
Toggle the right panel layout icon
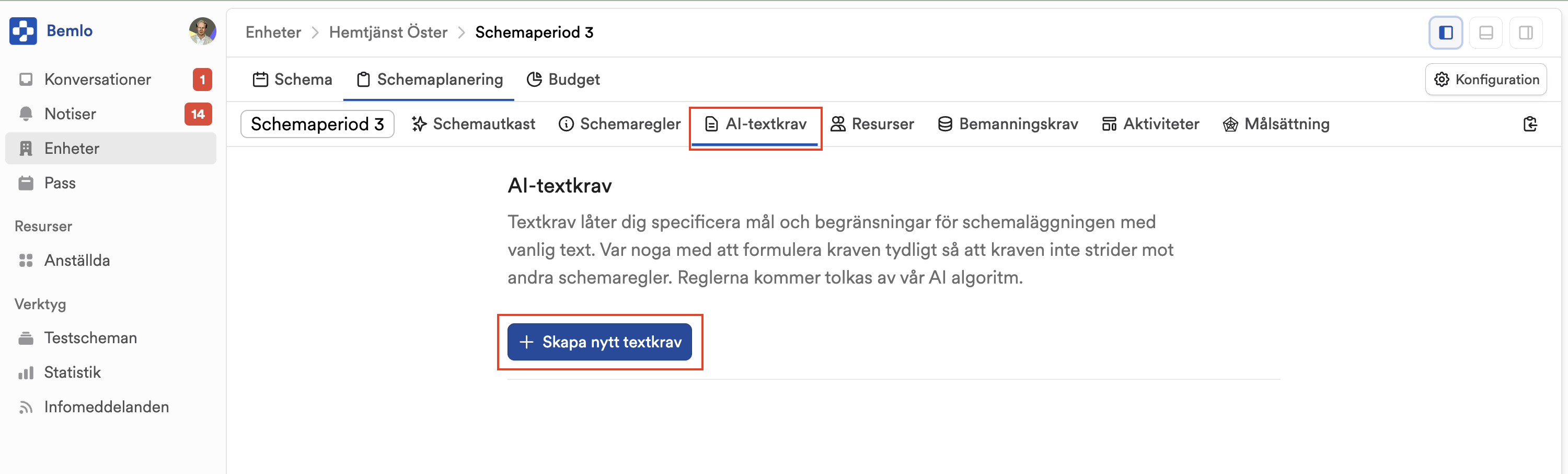[x=1526, y=33]
